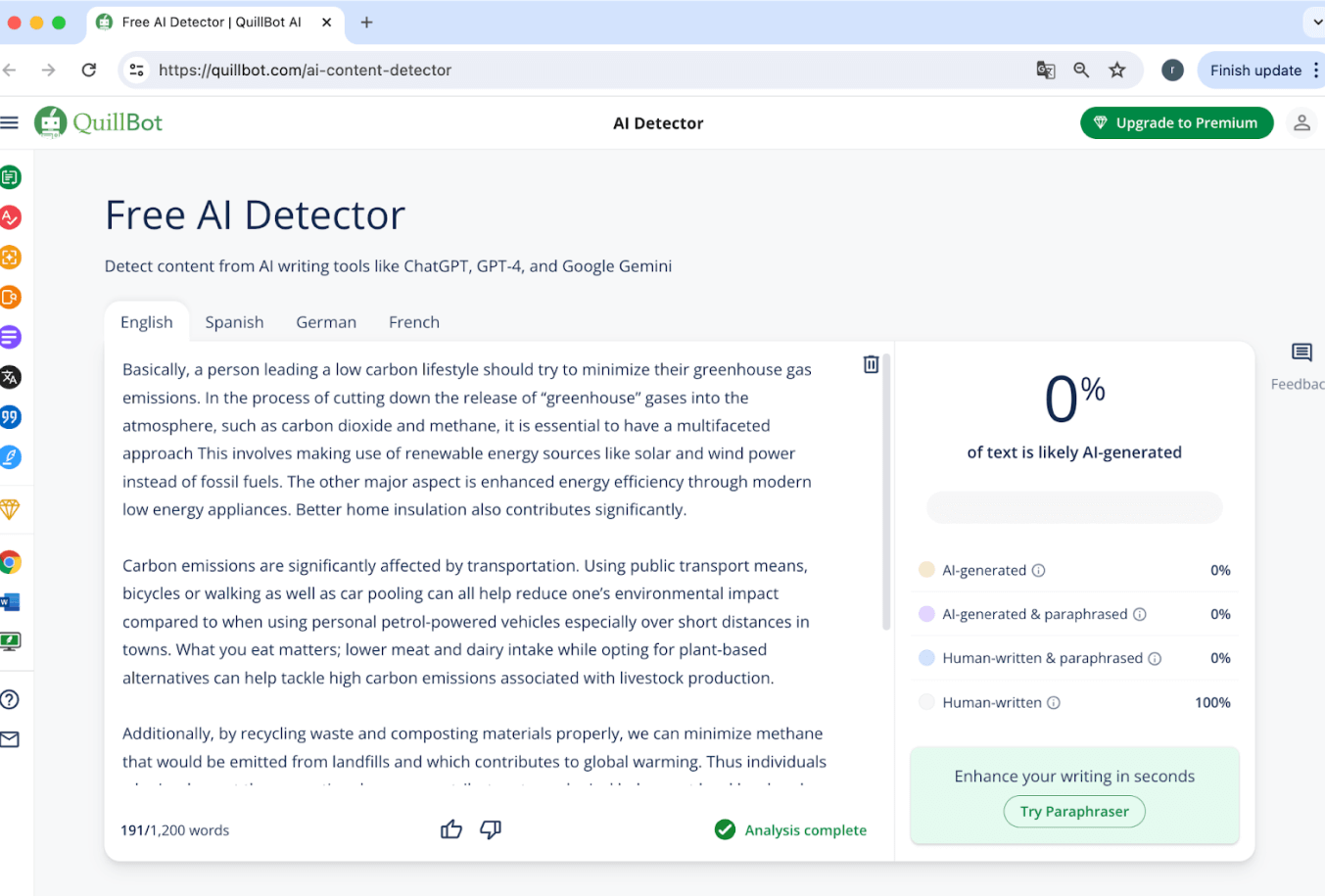Click the large 0% result
This screenshot has width=1325, height=896.
point(1074,400)
